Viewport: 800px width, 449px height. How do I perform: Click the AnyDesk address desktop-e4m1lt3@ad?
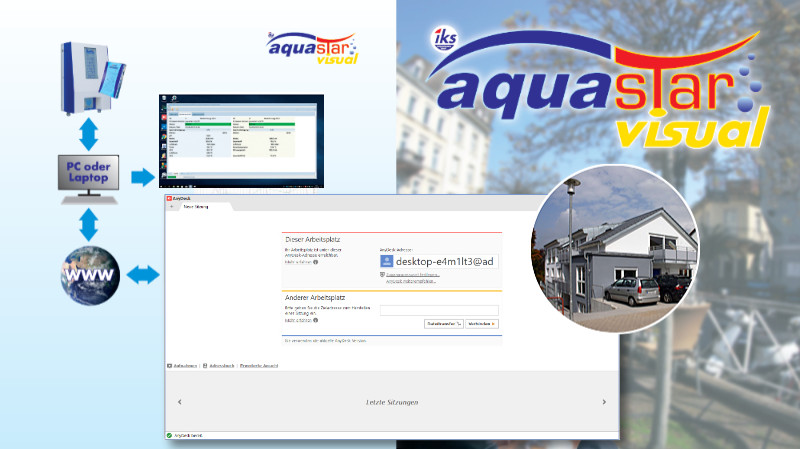(444, 261)
